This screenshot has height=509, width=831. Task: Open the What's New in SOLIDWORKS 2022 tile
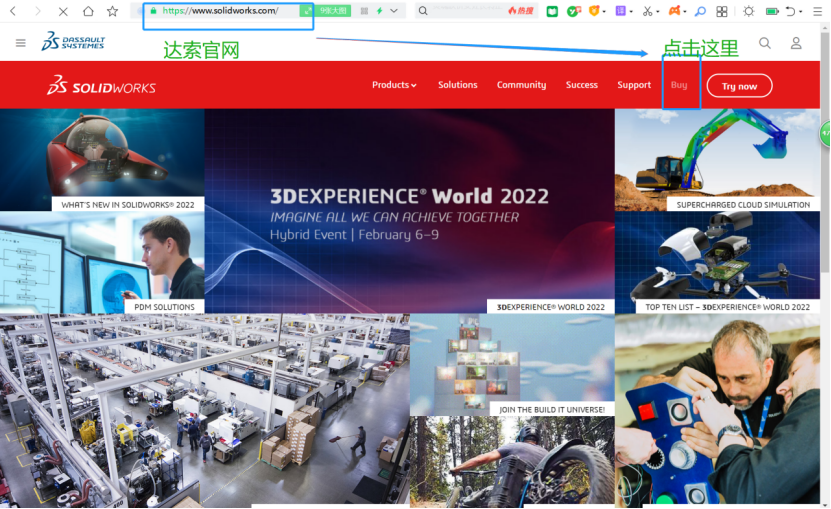102,160
